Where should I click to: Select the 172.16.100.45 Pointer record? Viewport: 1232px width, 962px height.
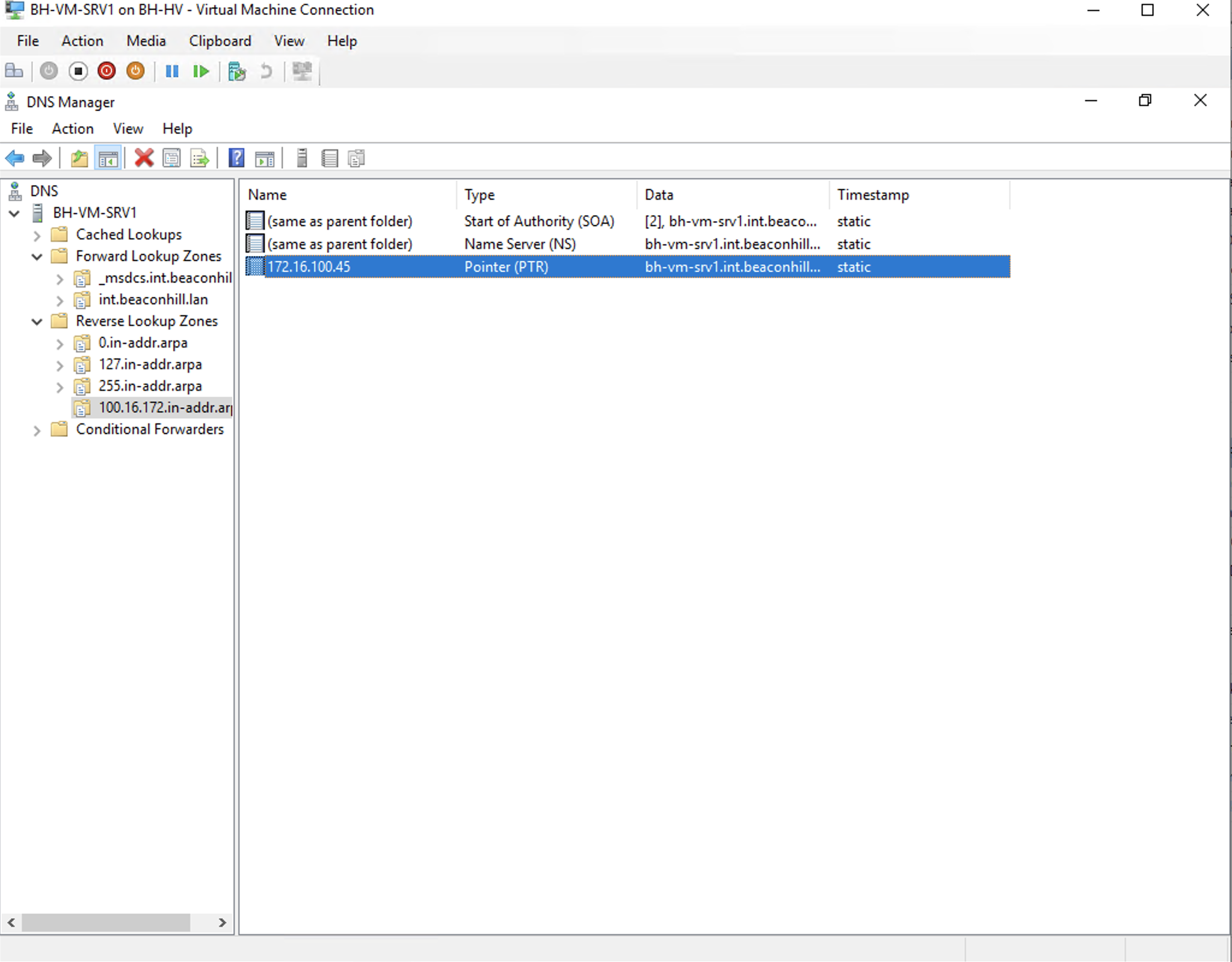coord(311,266)
